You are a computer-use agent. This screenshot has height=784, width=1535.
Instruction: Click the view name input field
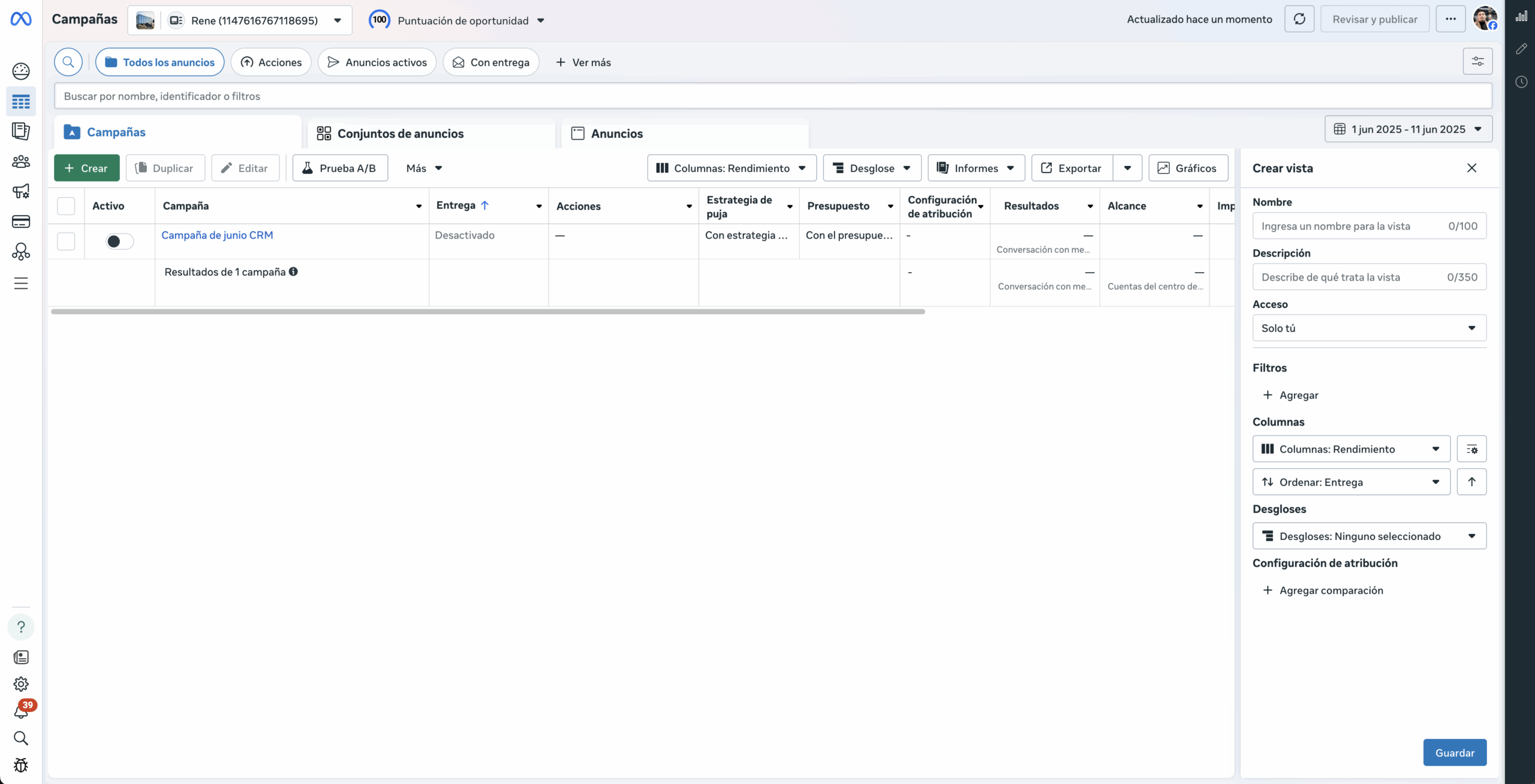(x=1349, y=226)
